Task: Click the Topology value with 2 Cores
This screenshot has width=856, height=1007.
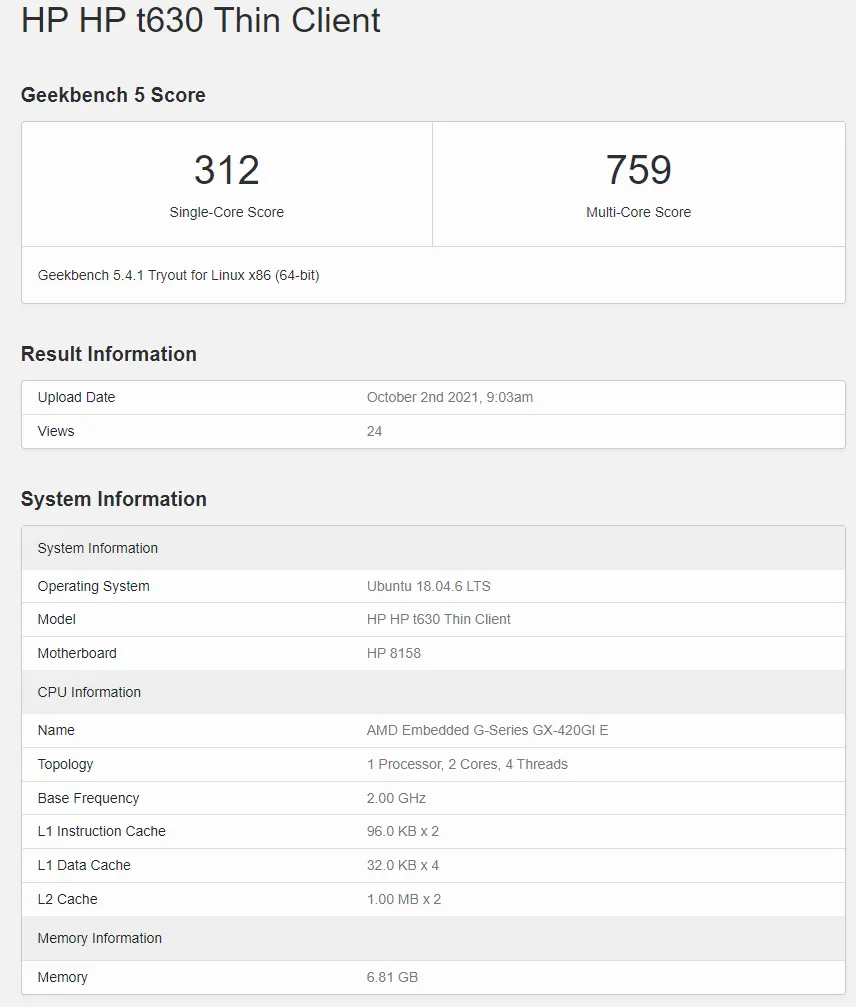Action: (467, 764)
